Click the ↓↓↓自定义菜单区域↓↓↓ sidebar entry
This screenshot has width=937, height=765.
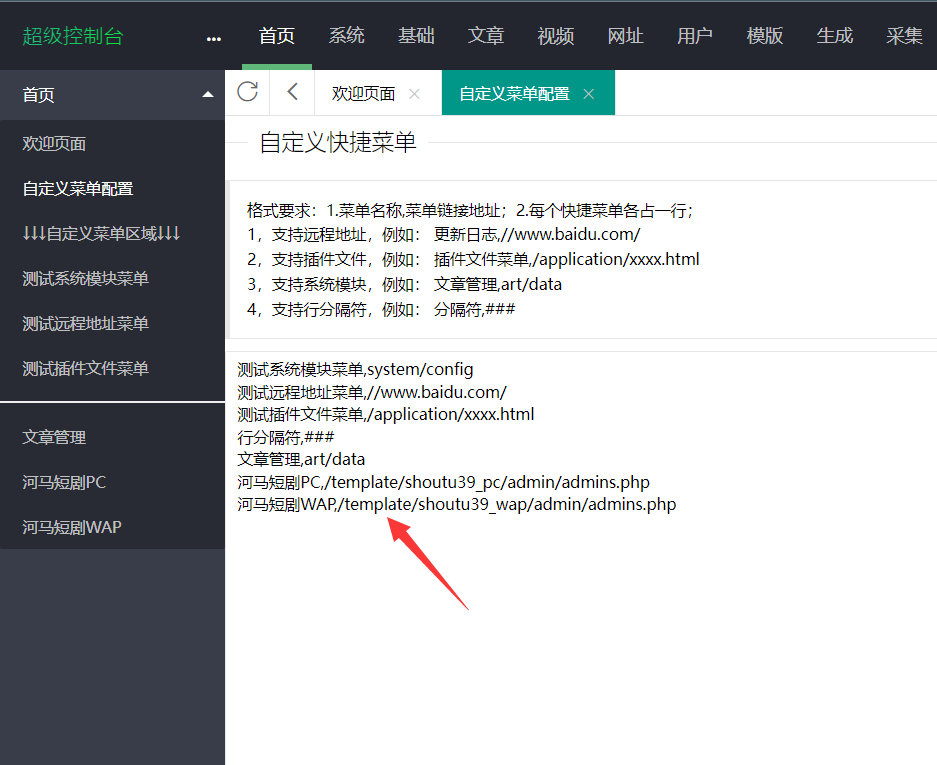(x=112, y=234)
